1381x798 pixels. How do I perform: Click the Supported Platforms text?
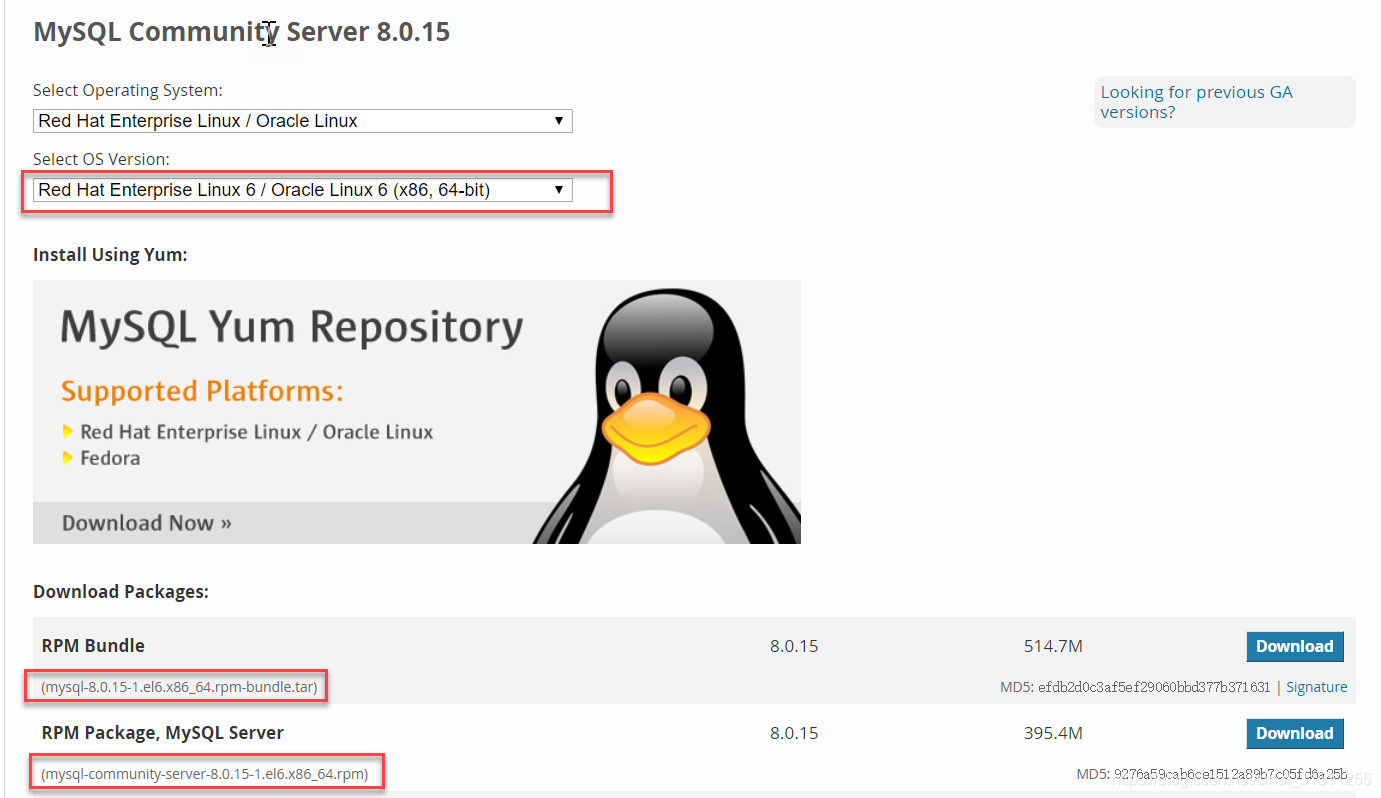tap(202, 391)
